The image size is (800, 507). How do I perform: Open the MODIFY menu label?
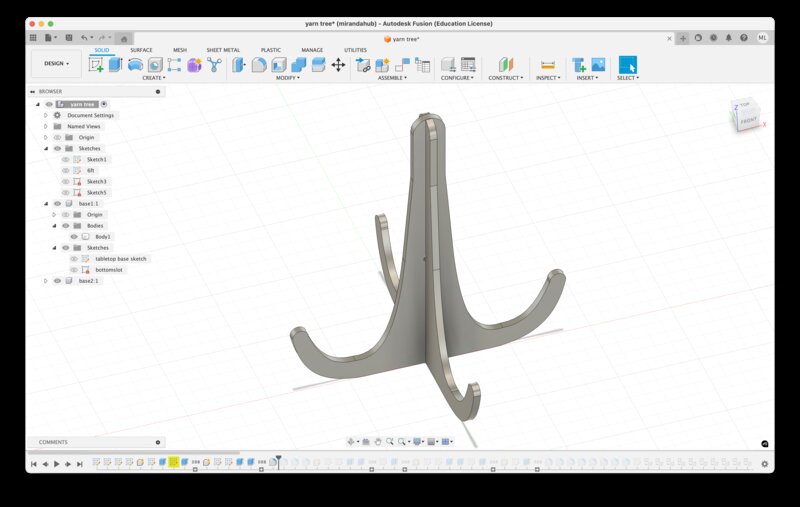(x=287, y=78)
